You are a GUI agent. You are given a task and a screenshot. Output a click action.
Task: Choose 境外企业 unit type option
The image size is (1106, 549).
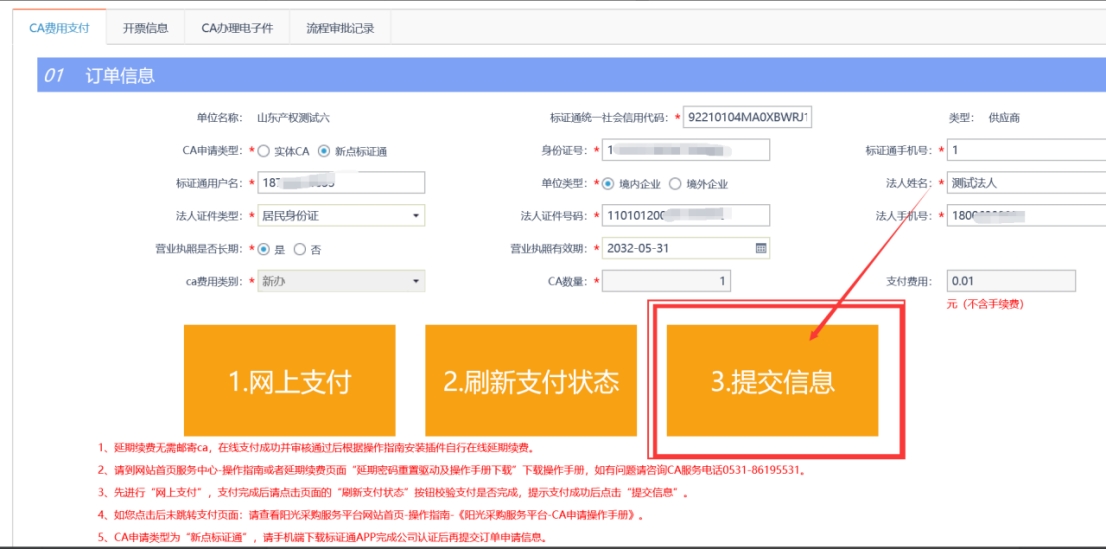tap(675, 184)
